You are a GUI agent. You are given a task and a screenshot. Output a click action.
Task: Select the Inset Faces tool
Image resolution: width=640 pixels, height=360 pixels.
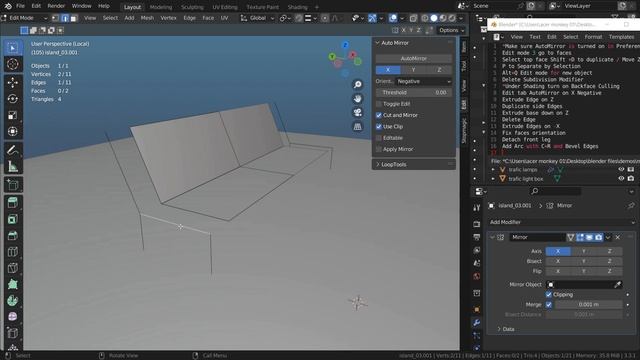pyautogui.click(x=13, y=219)
